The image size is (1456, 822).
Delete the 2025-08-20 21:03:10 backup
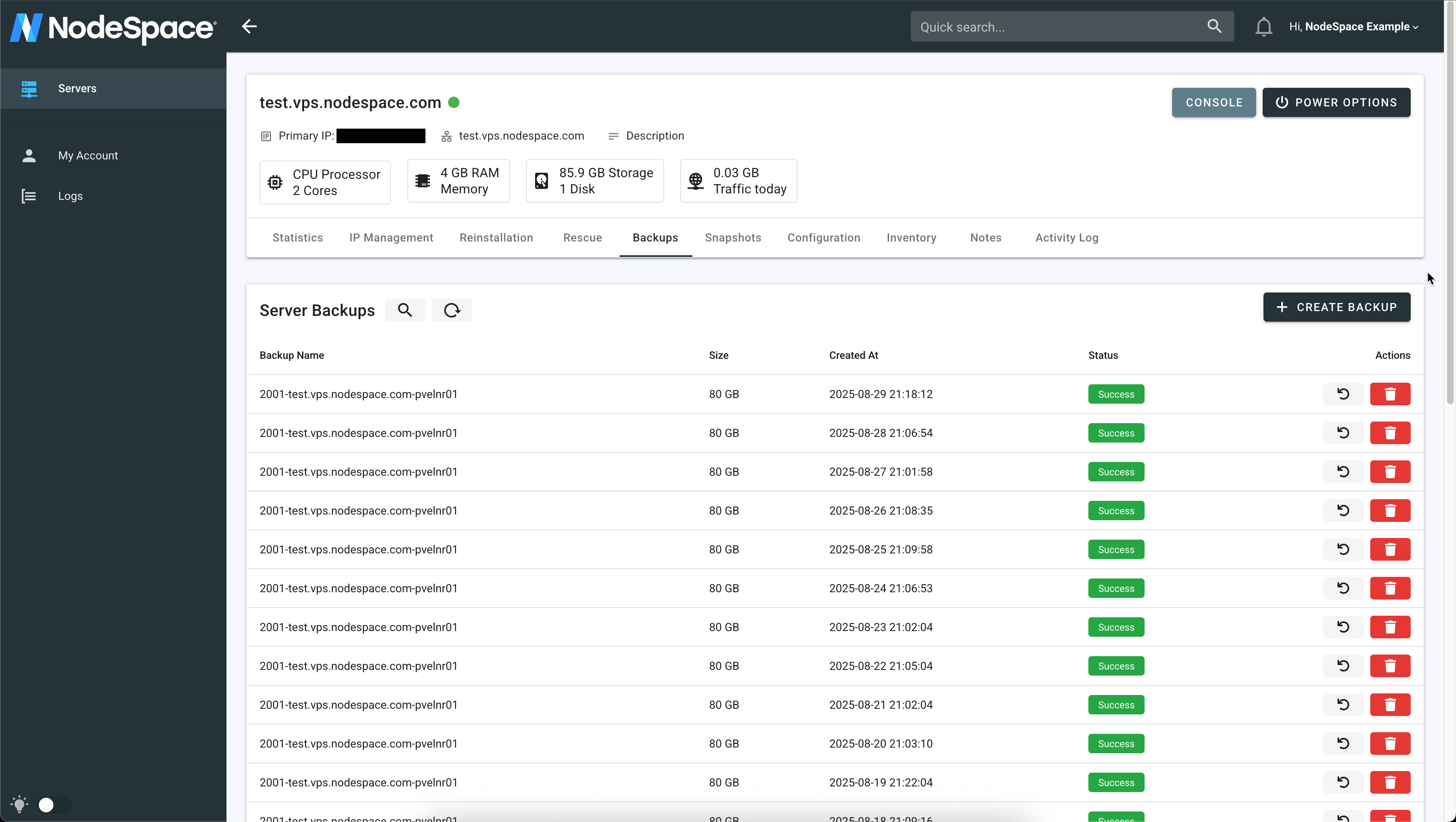(1390, 744)
